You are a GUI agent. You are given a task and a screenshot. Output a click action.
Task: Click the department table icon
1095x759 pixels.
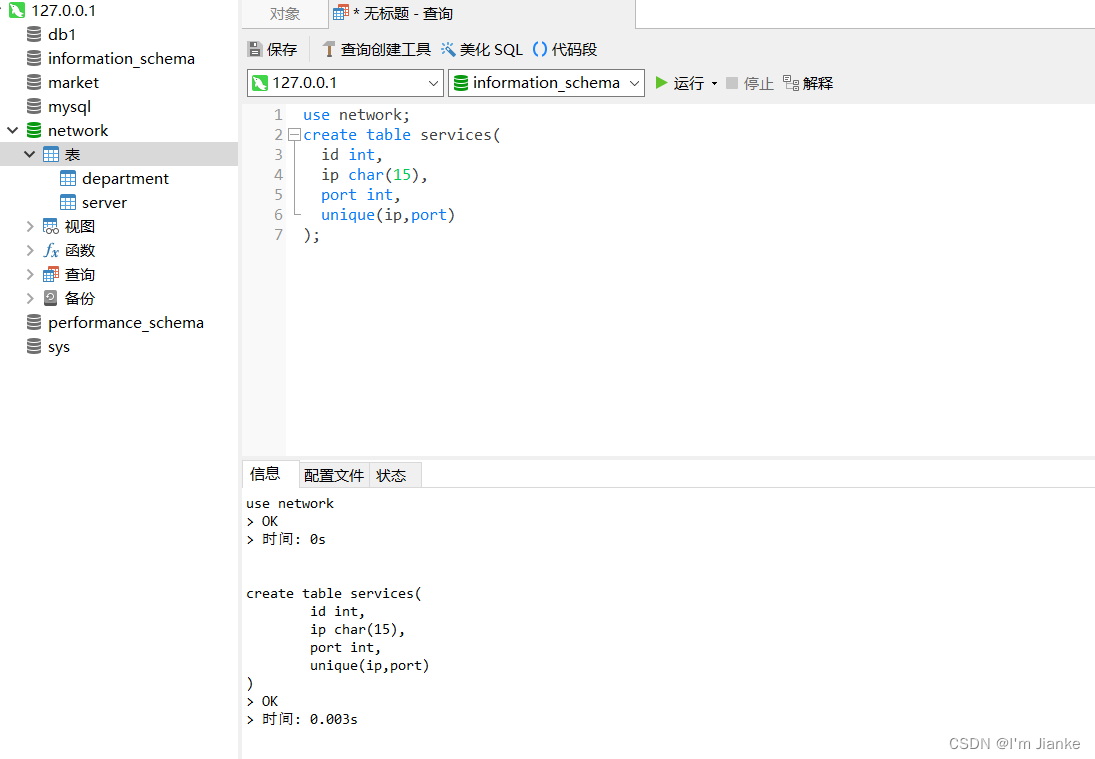tap(68, 178)
